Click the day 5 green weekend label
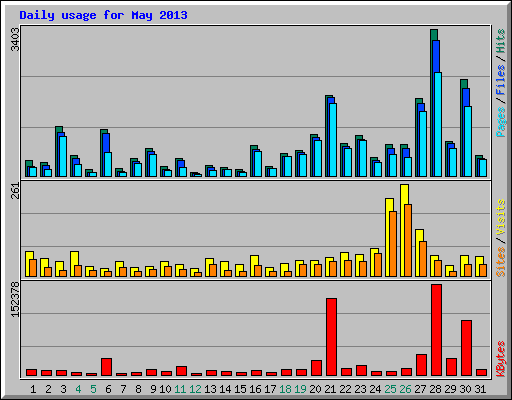 coord(93,389)
